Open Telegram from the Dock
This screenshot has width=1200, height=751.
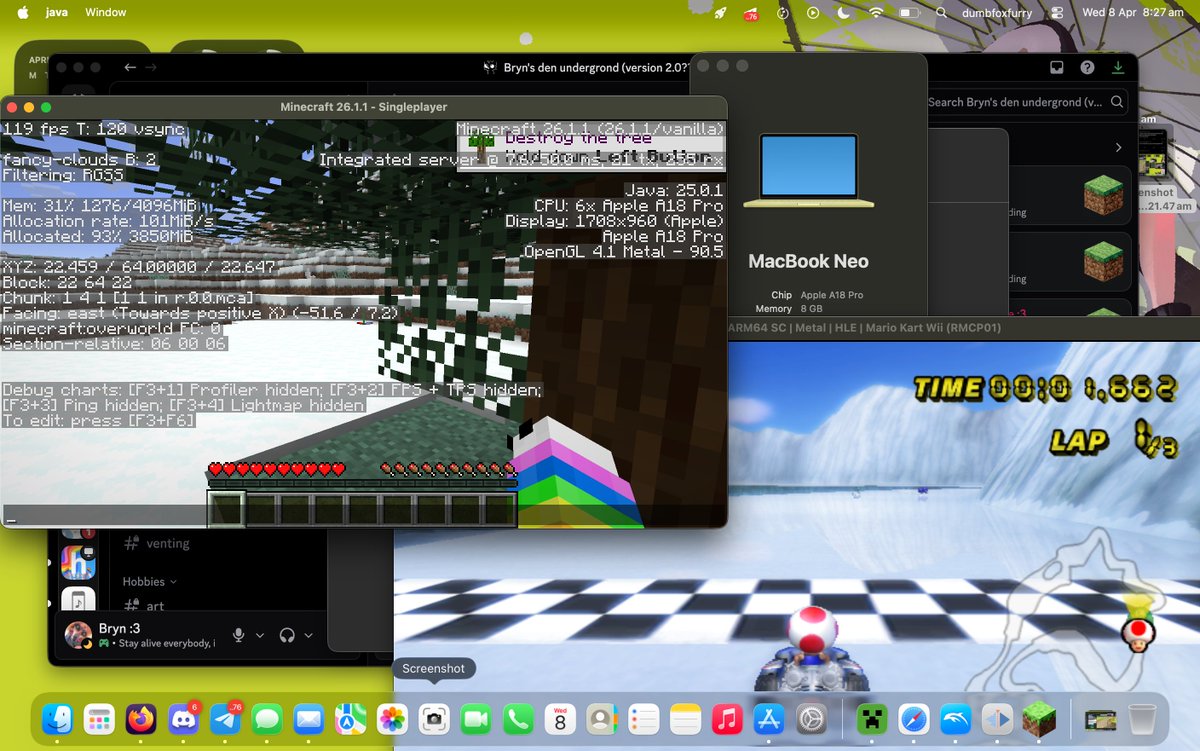pos(225,718)
